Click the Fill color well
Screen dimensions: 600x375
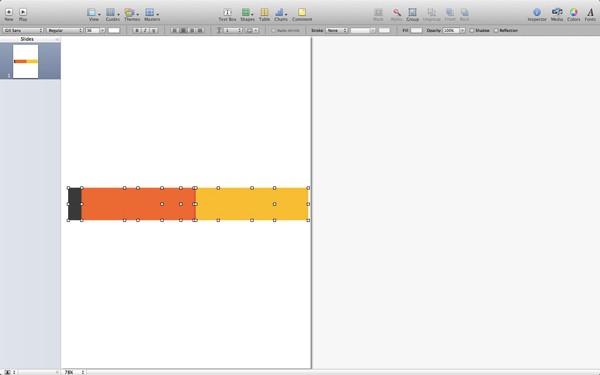click(416, 30)
